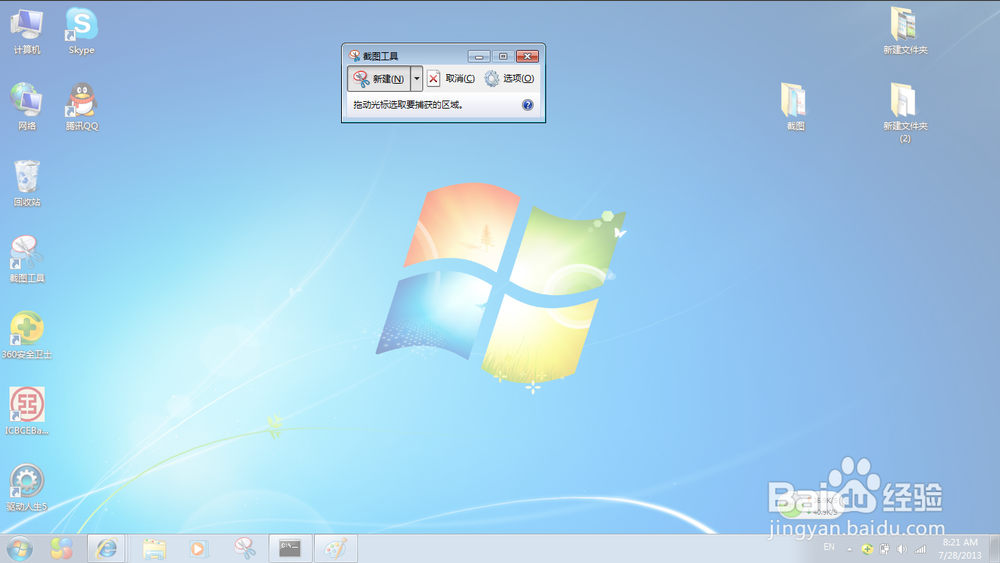Open Windows Explorer from the taskbar

point(154,549)
